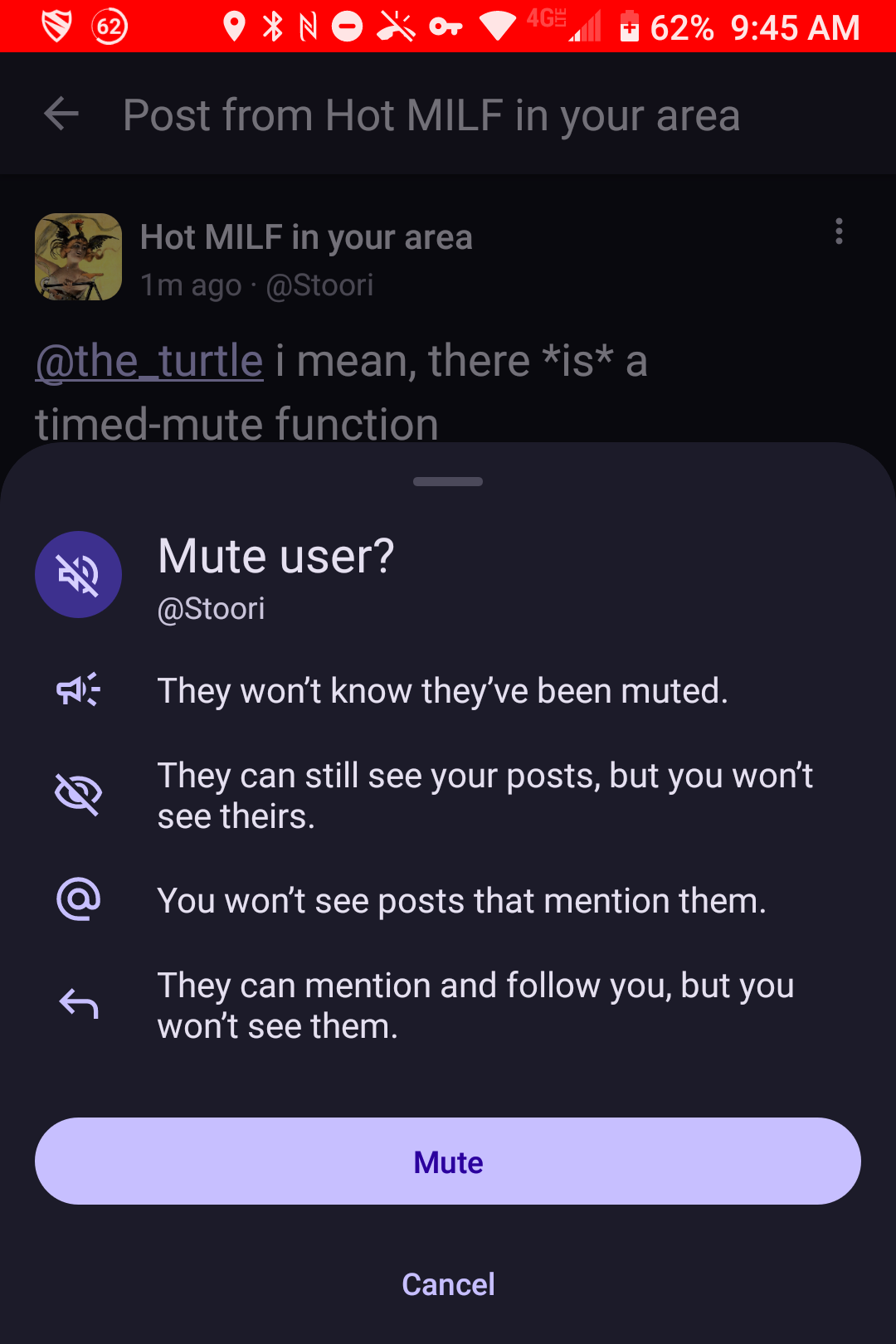
Task: Tap the megaphone icon beside muted notice
Action: pyautogui.click(x=78, y=690)
